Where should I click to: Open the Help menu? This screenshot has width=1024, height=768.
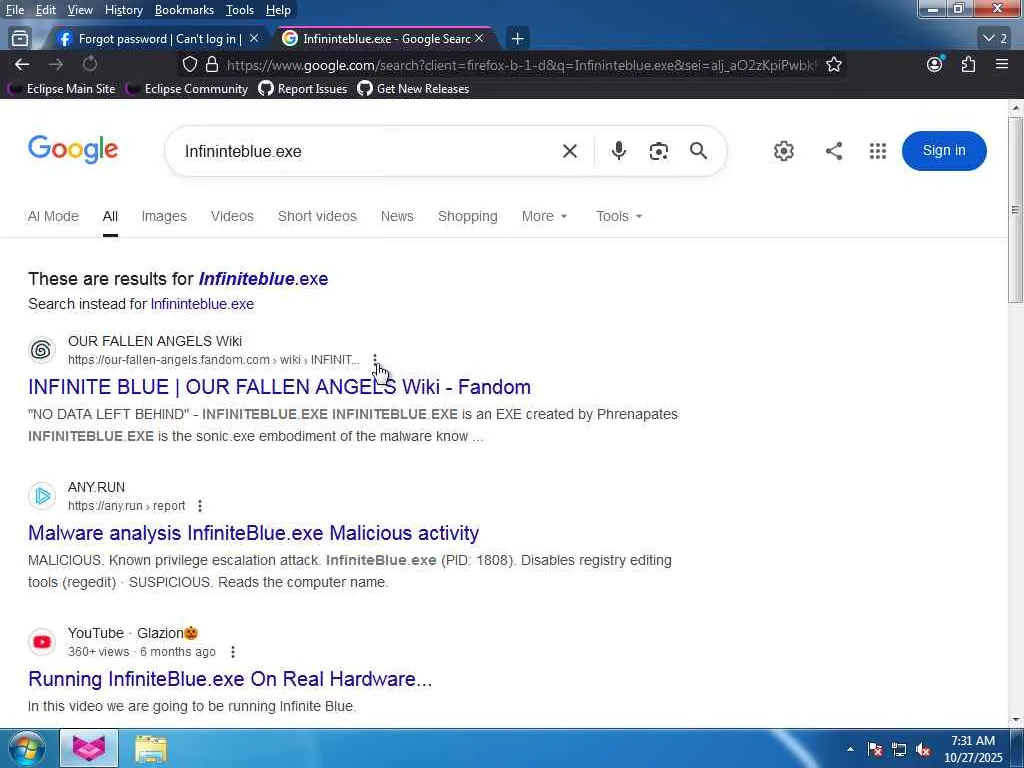(x=278, y=10)
